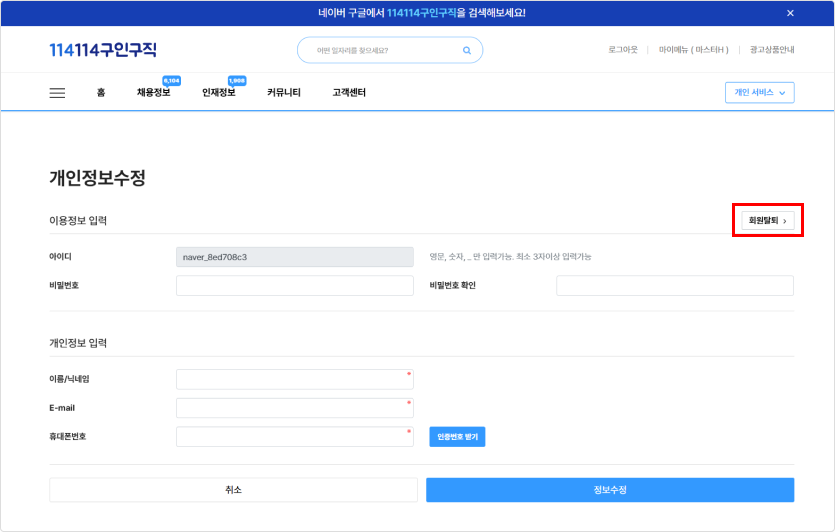Click the 채용정보 count badge

pos(171,81)
